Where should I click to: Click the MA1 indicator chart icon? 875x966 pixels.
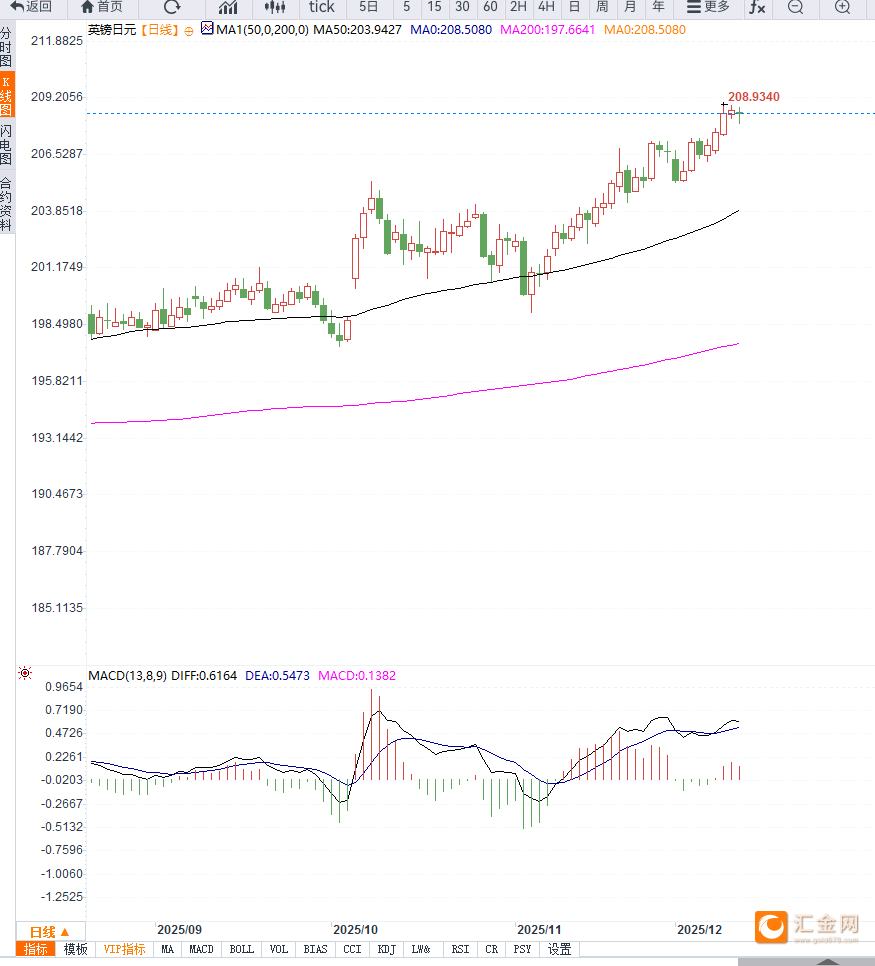point(207,29)
